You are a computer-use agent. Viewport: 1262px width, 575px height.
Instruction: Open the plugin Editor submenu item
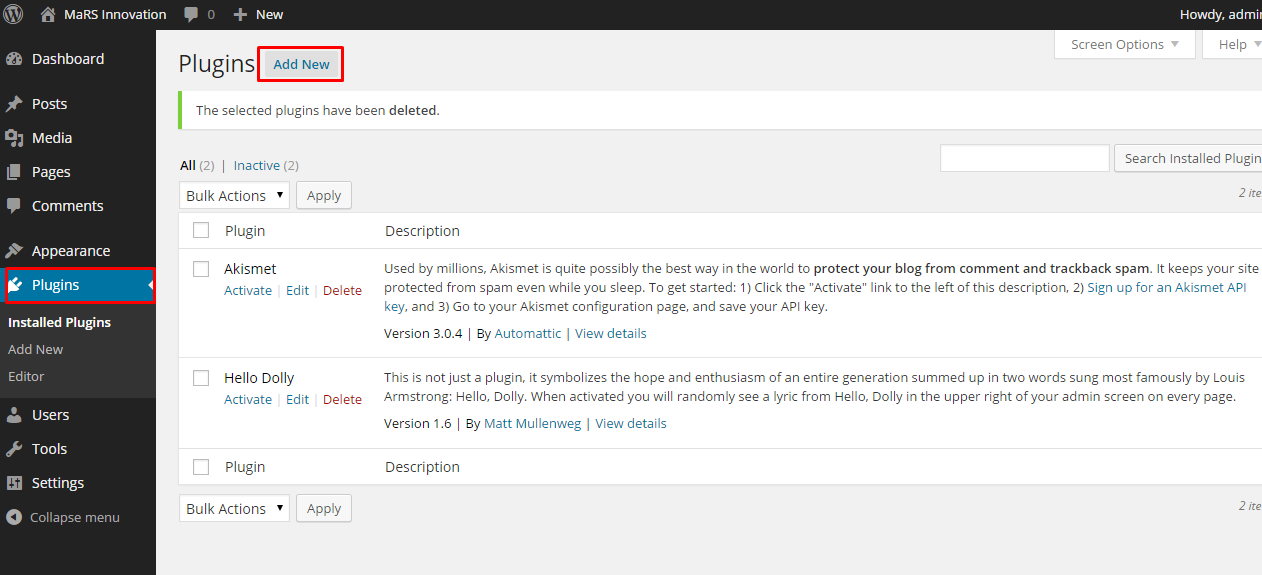(26, 376)
